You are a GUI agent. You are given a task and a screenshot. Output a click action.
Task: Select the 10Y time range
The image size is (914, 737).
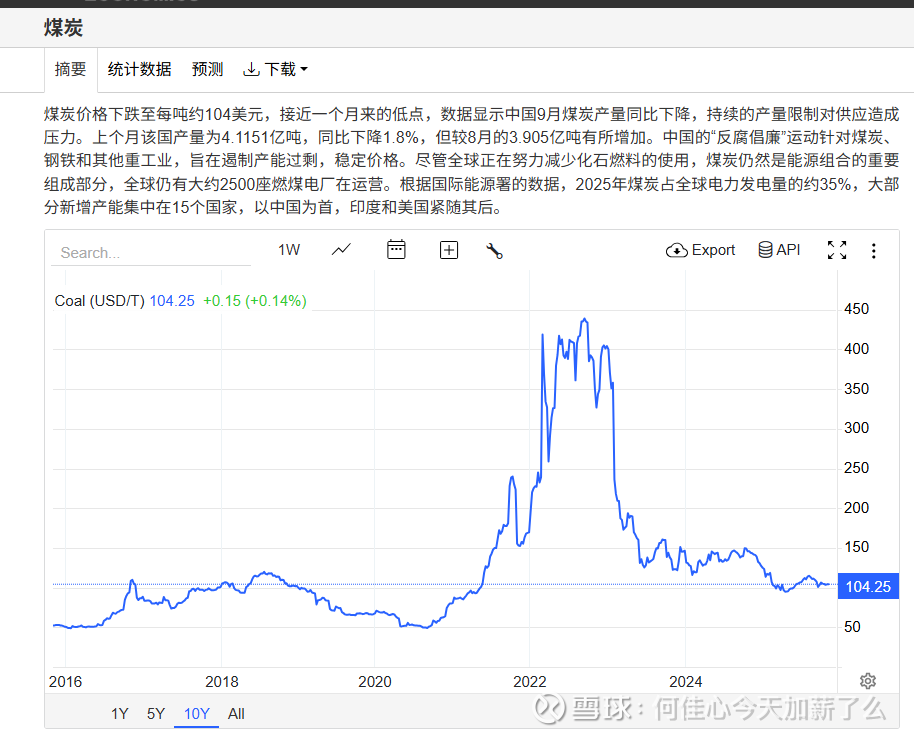[196, 714]
